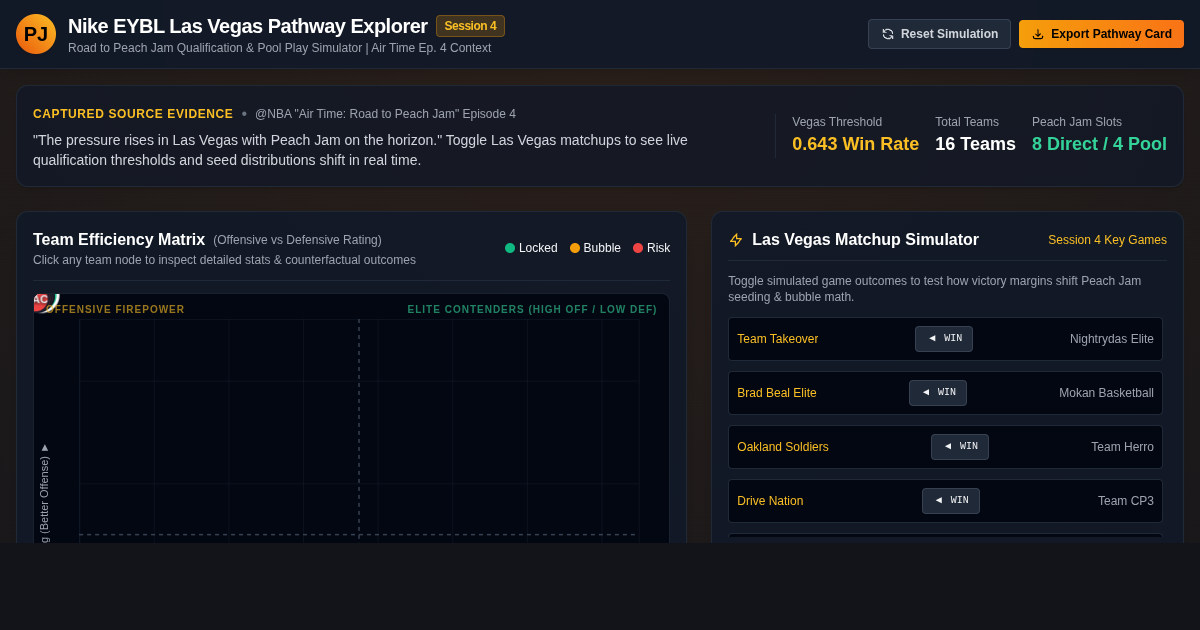Export the Pathway Card

tap(1101, 34)
